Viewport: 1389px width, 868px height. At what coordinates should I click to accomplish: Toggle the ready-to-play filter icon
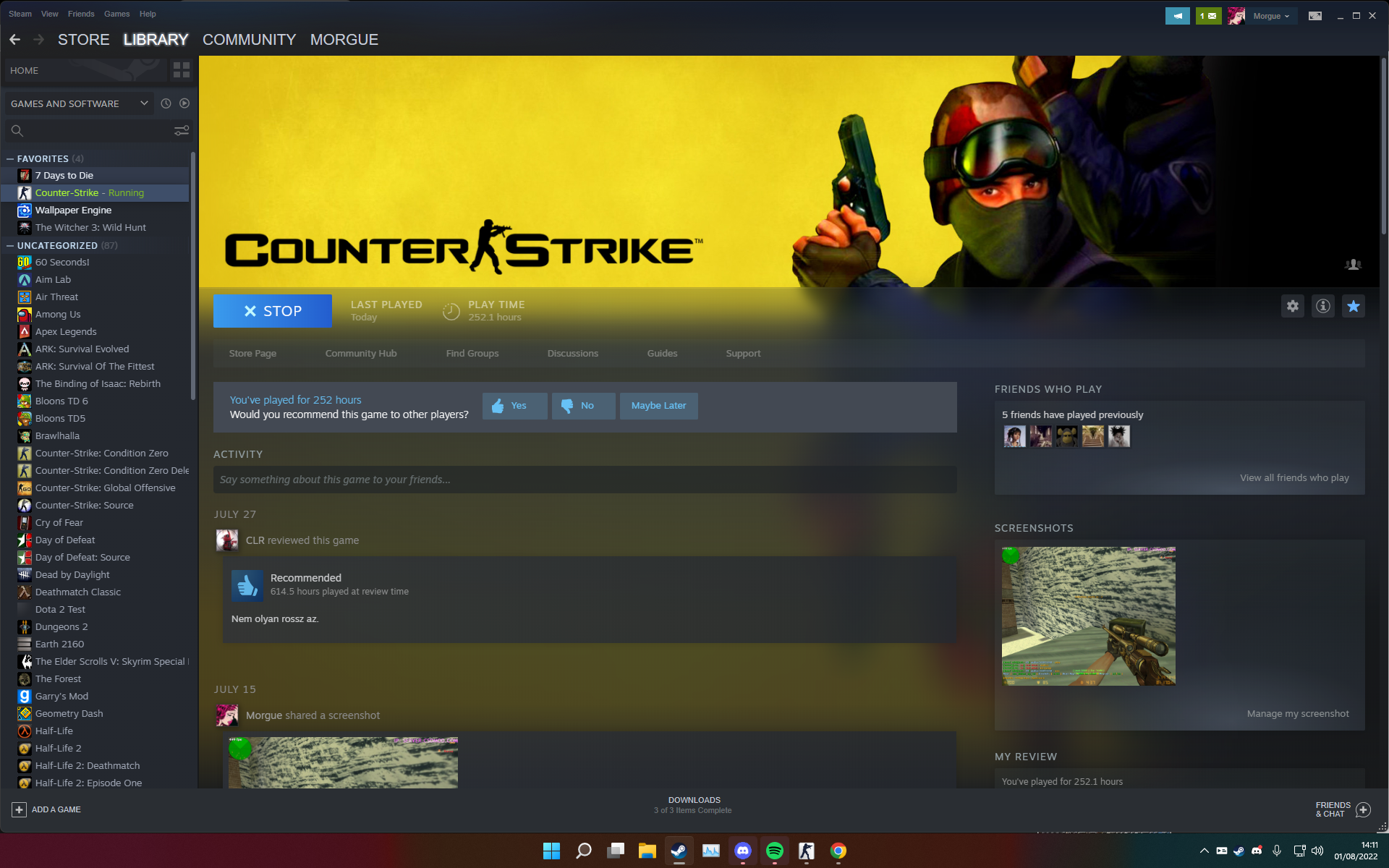(x=184, y=103)
